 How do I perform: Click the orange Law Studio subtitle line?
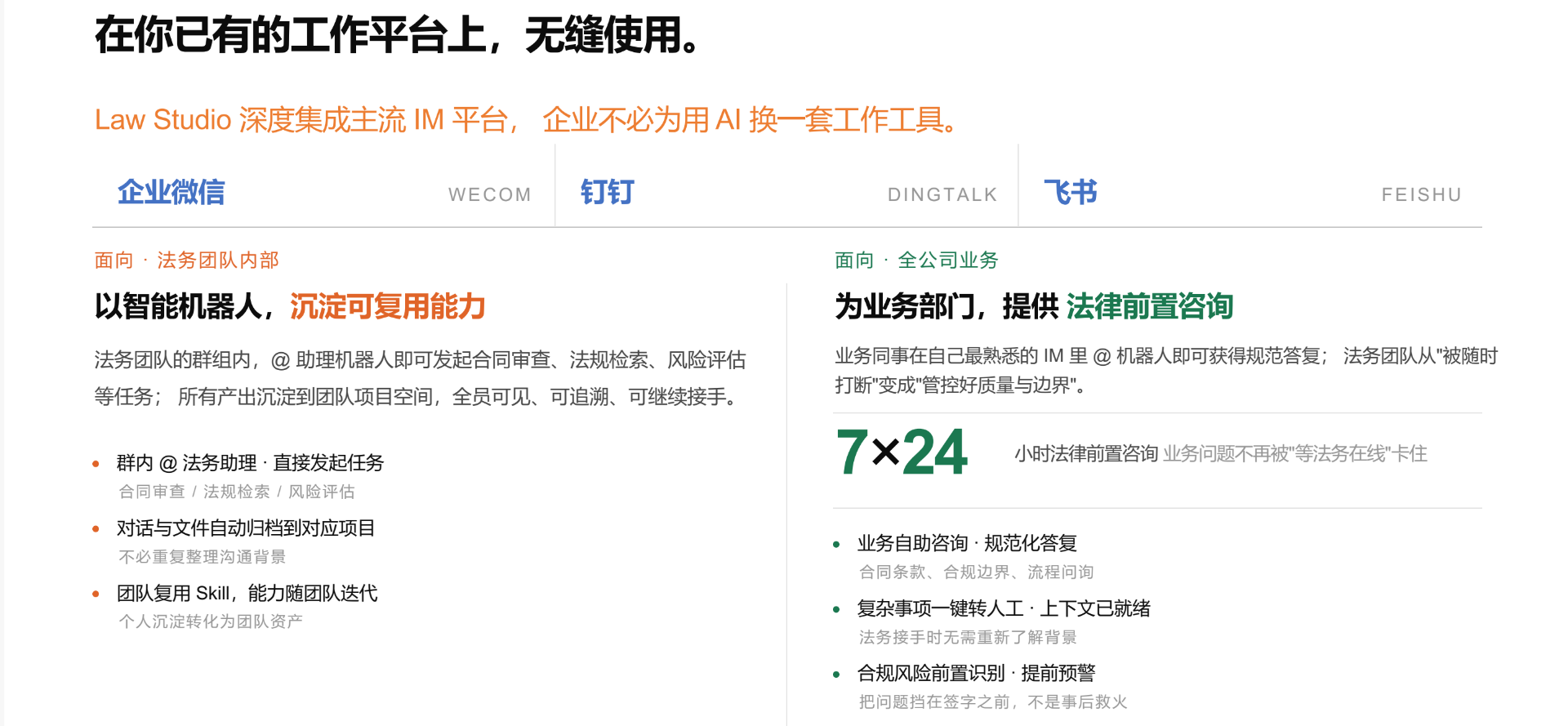point(527,120)
